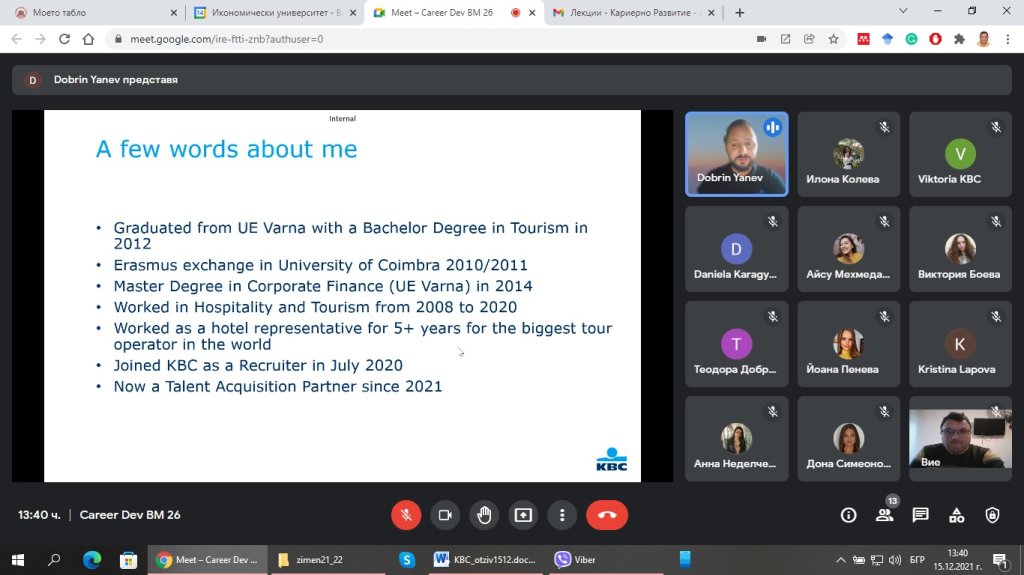The image size is (1024, 575).
Task: Close the Моето табло tab
Action: tap(174, 12)
